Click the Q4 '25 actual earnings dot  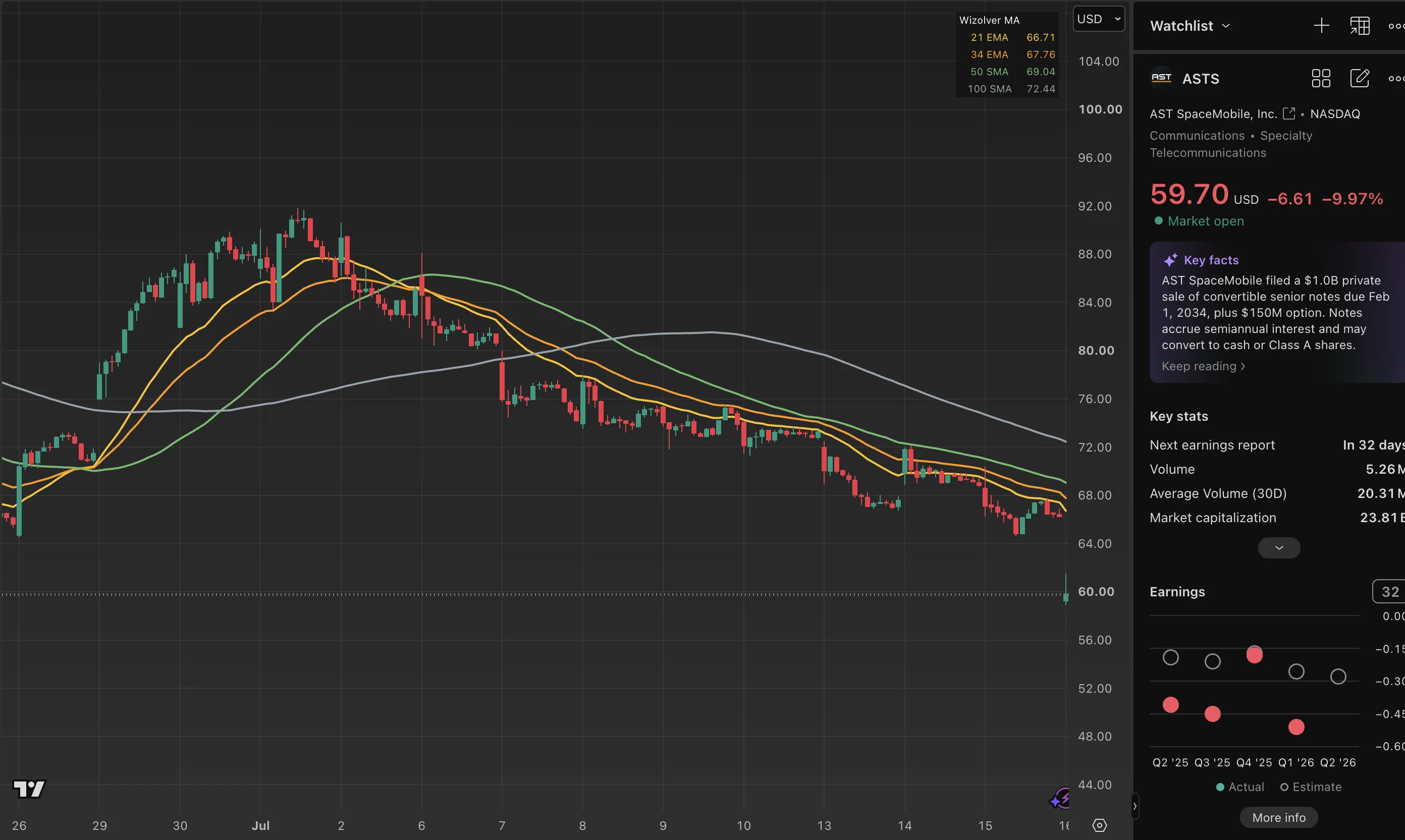click(1255, 655)
